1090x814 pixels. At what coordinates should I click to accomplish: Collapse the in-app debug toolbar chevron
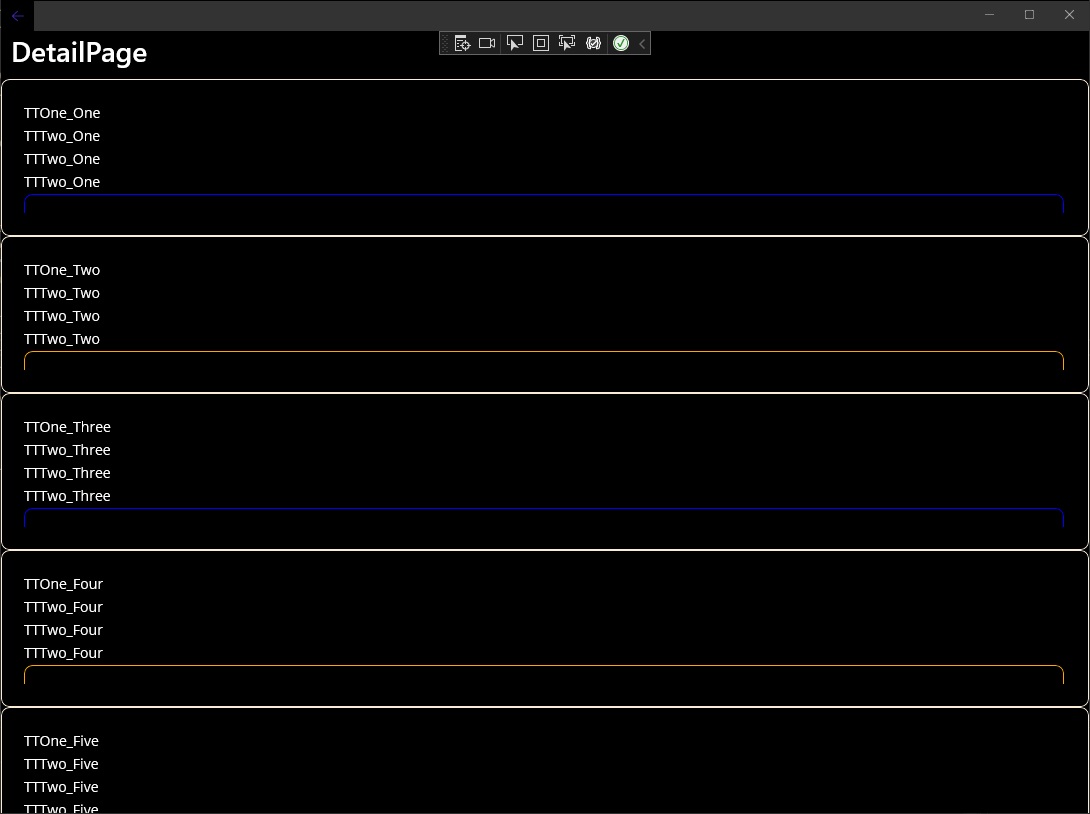click(x=642, y=43)
